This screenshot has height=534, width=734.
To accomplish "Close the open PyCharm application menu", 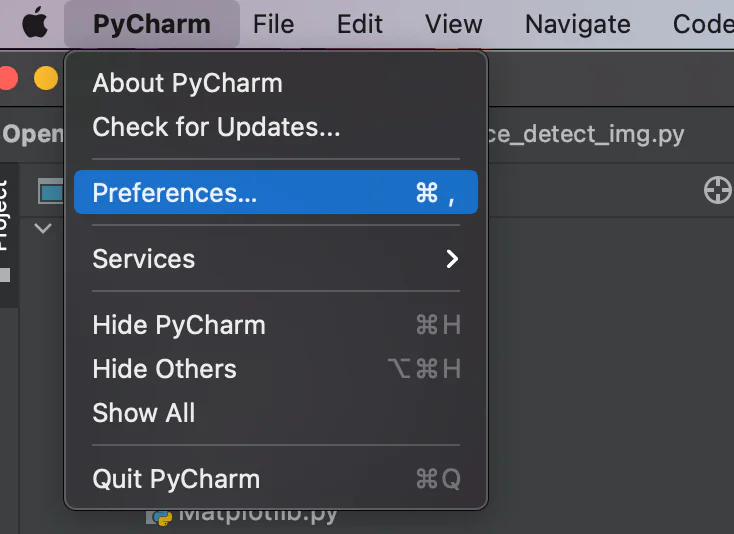I will 151,24.
